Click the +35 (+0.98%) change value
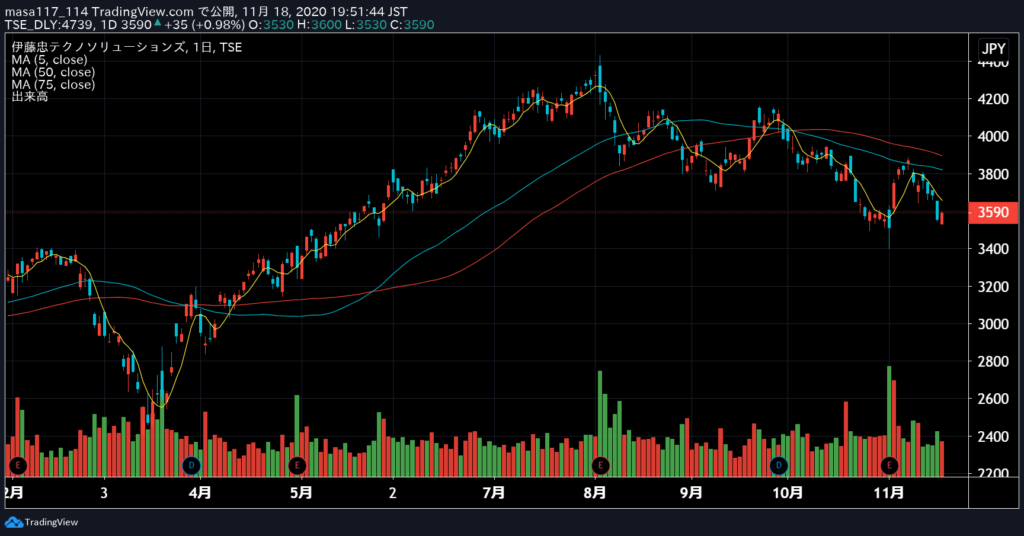This screenshot has width=1024, height=536. [204, 25]
